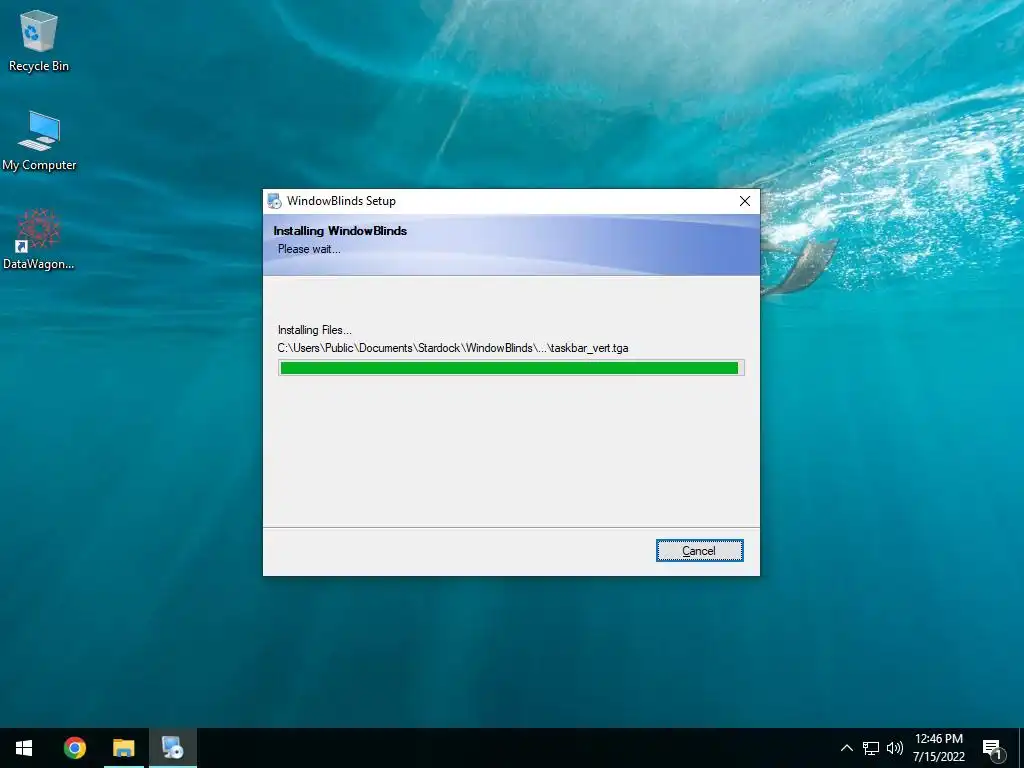The height and width of the screenshot is (768, 1024).
Task: Show hidden system tray icons
Action: pos(846,748)
